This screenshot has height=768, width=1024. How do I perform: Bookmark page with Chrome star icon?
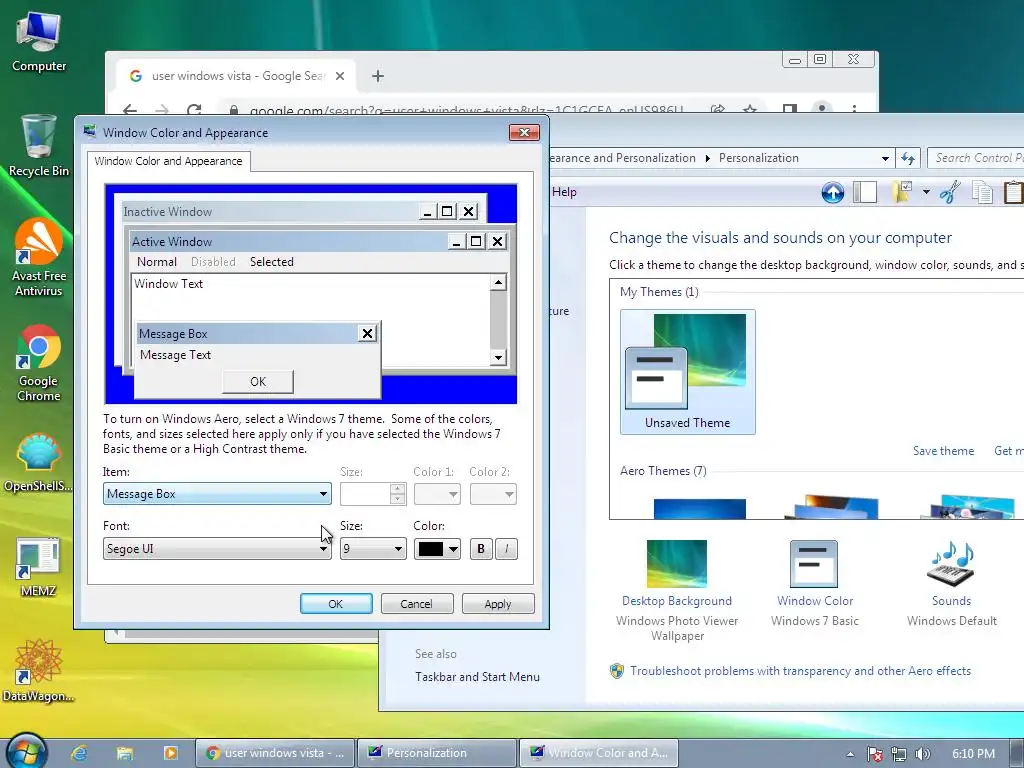click(x=750, y=110)
